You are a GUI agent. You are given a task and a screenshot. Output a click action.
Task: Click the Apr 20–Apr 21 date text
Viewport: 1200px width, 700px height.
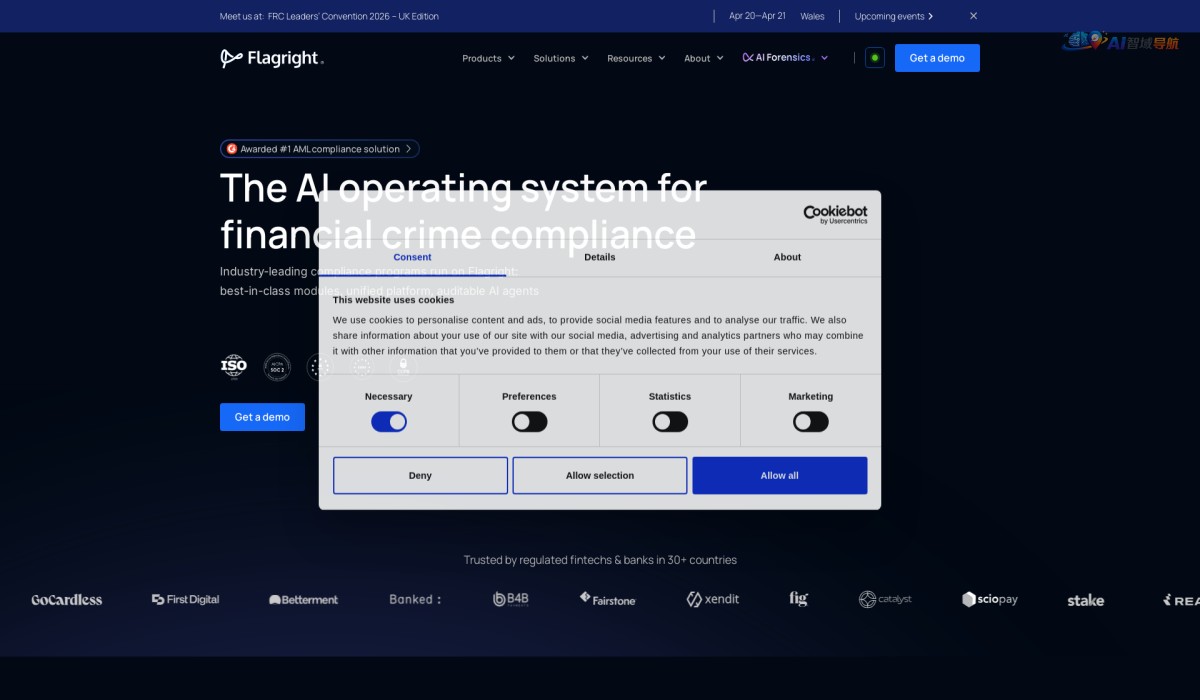(757, 16)
